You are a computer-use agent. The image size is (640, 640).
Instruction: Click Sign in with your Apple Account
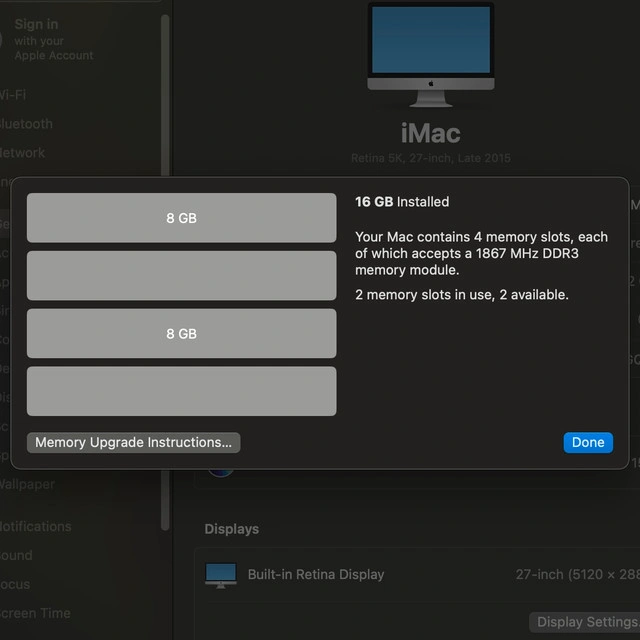50,39
